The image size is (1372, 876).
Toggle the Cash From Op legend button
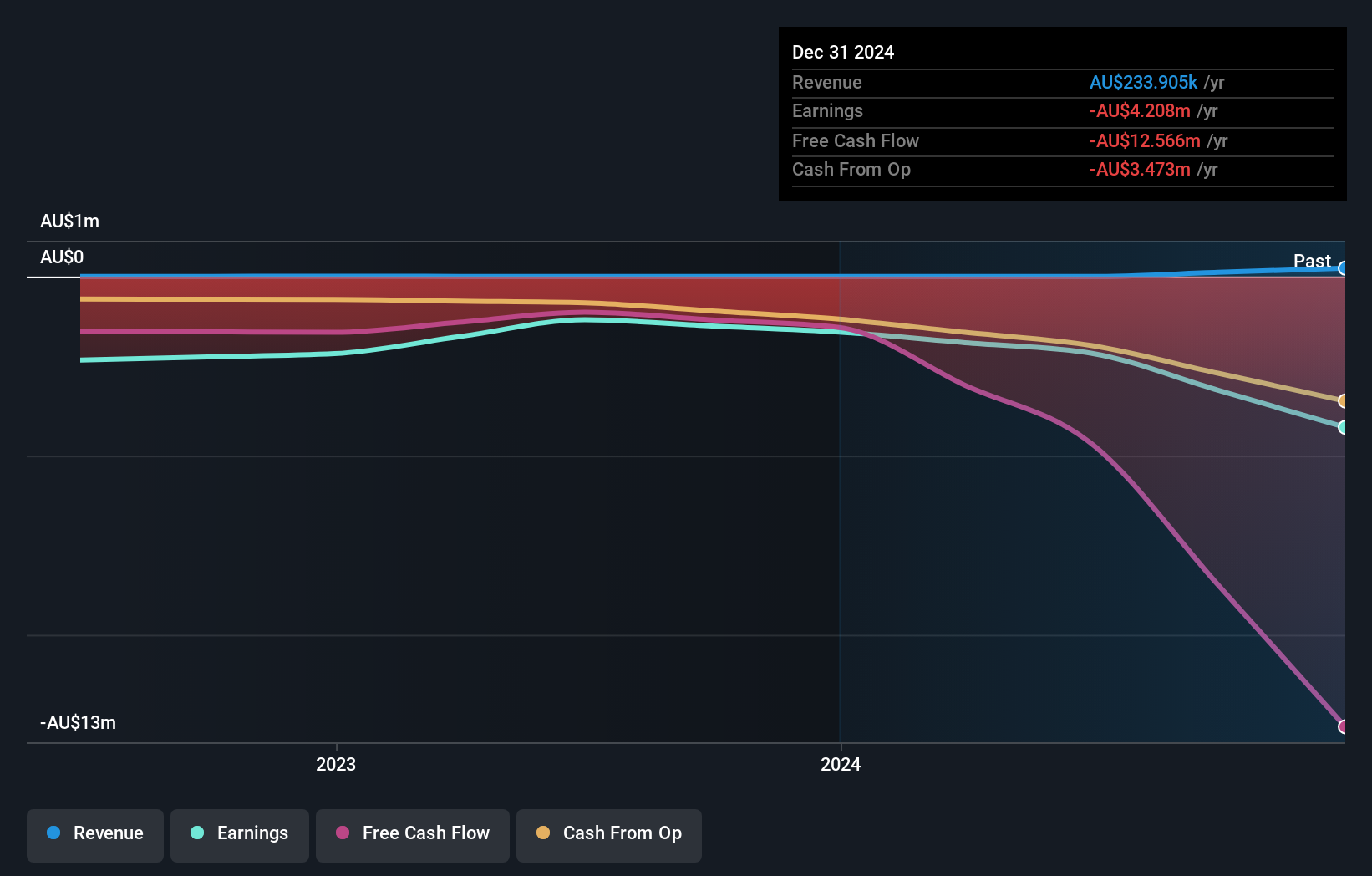[609, 835]
